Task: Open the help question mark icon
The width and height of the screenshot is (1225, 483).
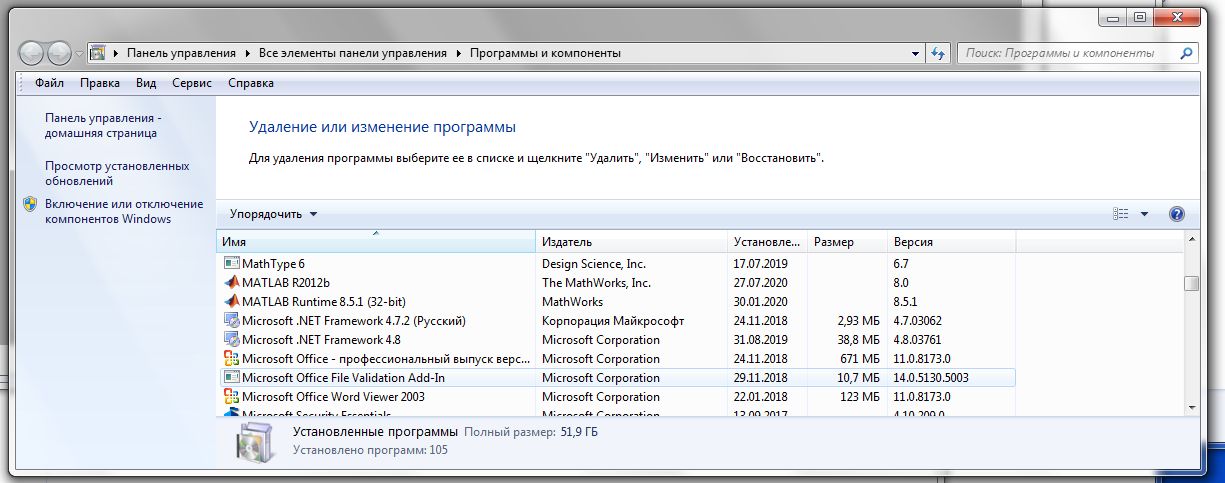Action: point(1176,214)
